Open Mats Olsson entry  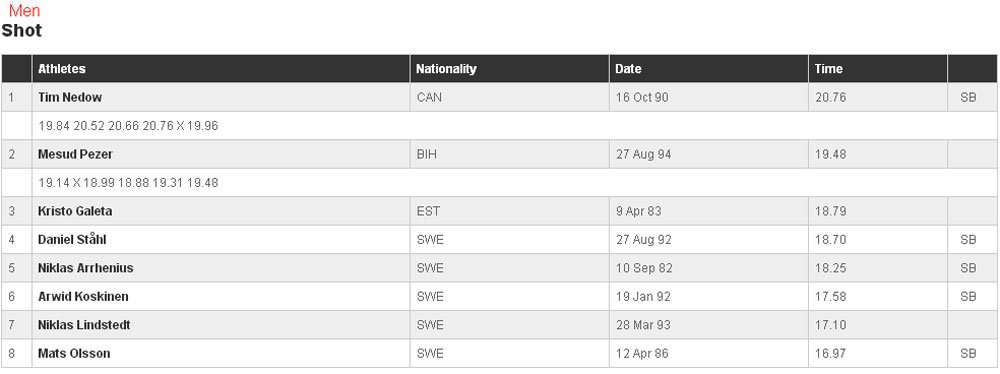pyautogui.click(x=74, y=354)
